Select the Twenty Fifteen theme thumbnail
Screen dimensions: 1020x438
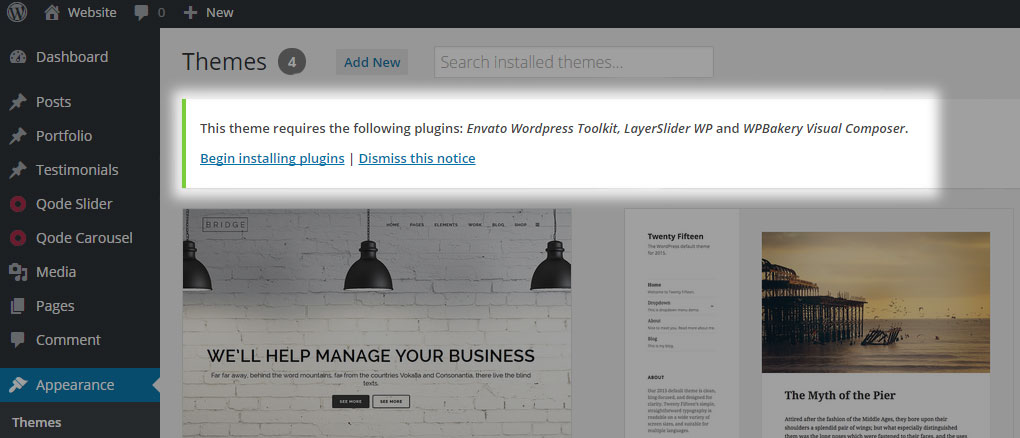[818, 323]
